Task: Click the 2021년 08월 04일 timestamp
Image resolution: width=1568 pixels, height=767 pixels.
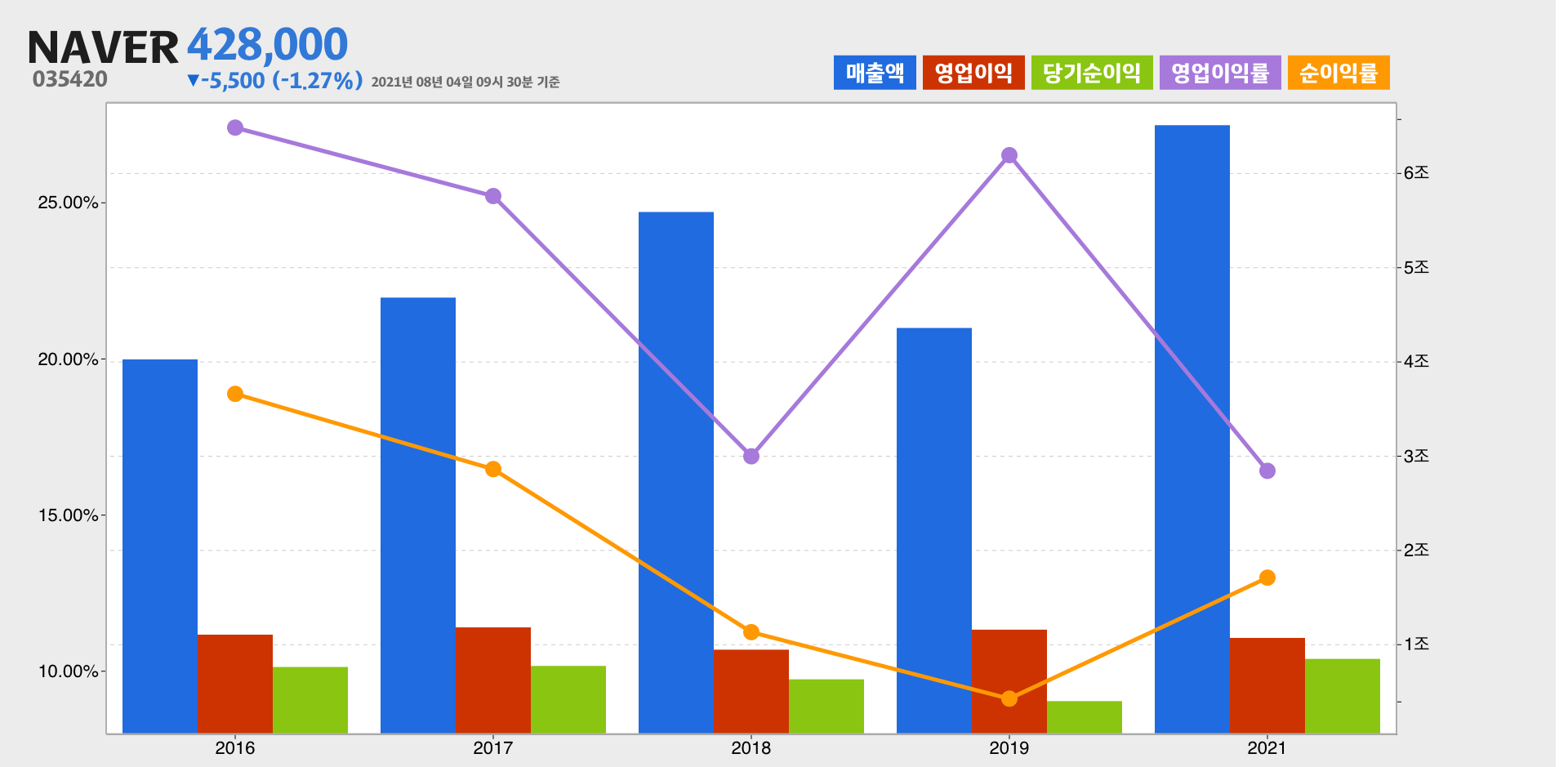Action: click(465, 82)
